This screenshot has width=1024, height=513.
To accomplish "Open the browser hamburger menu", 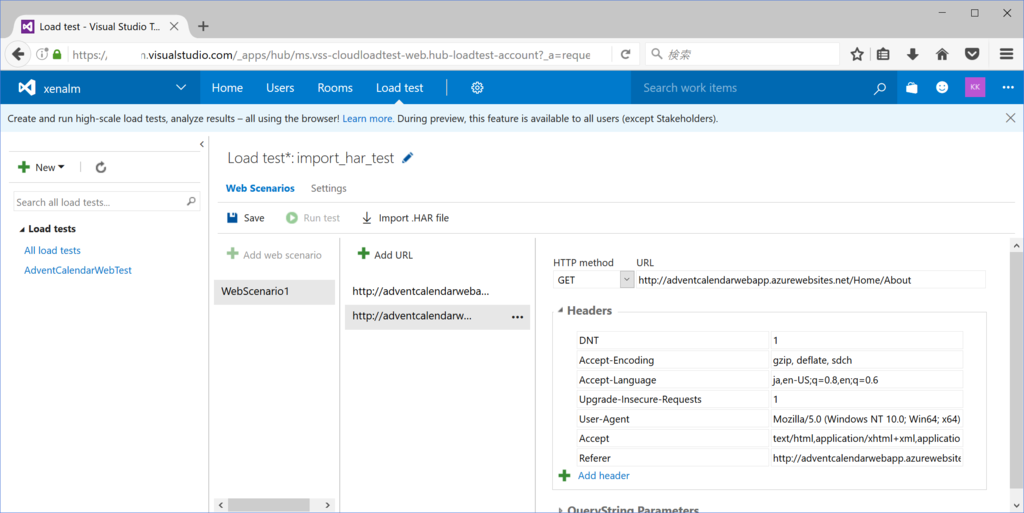I will (1006, 54).
